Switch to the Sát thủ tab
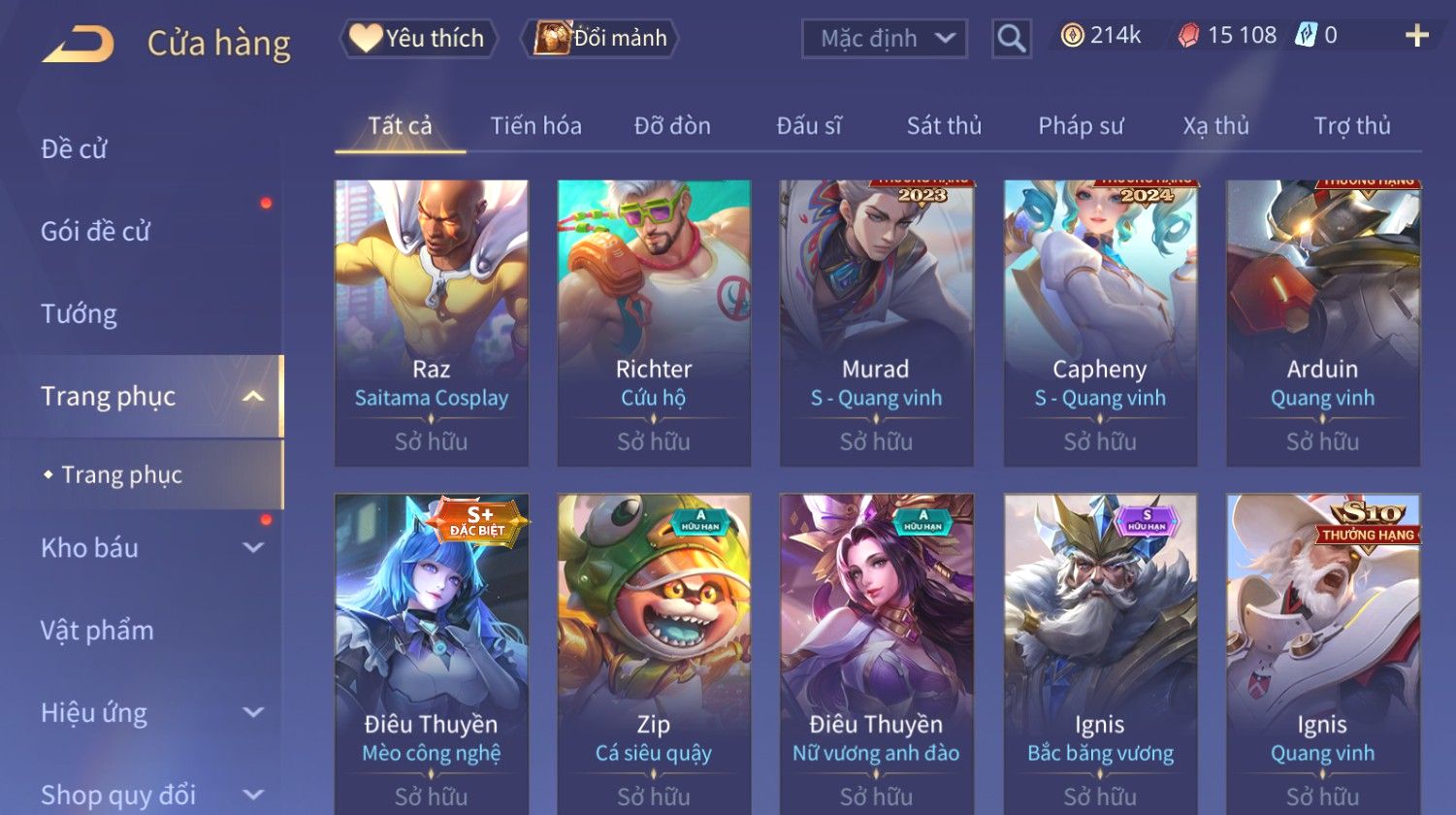 coord(944,125)
